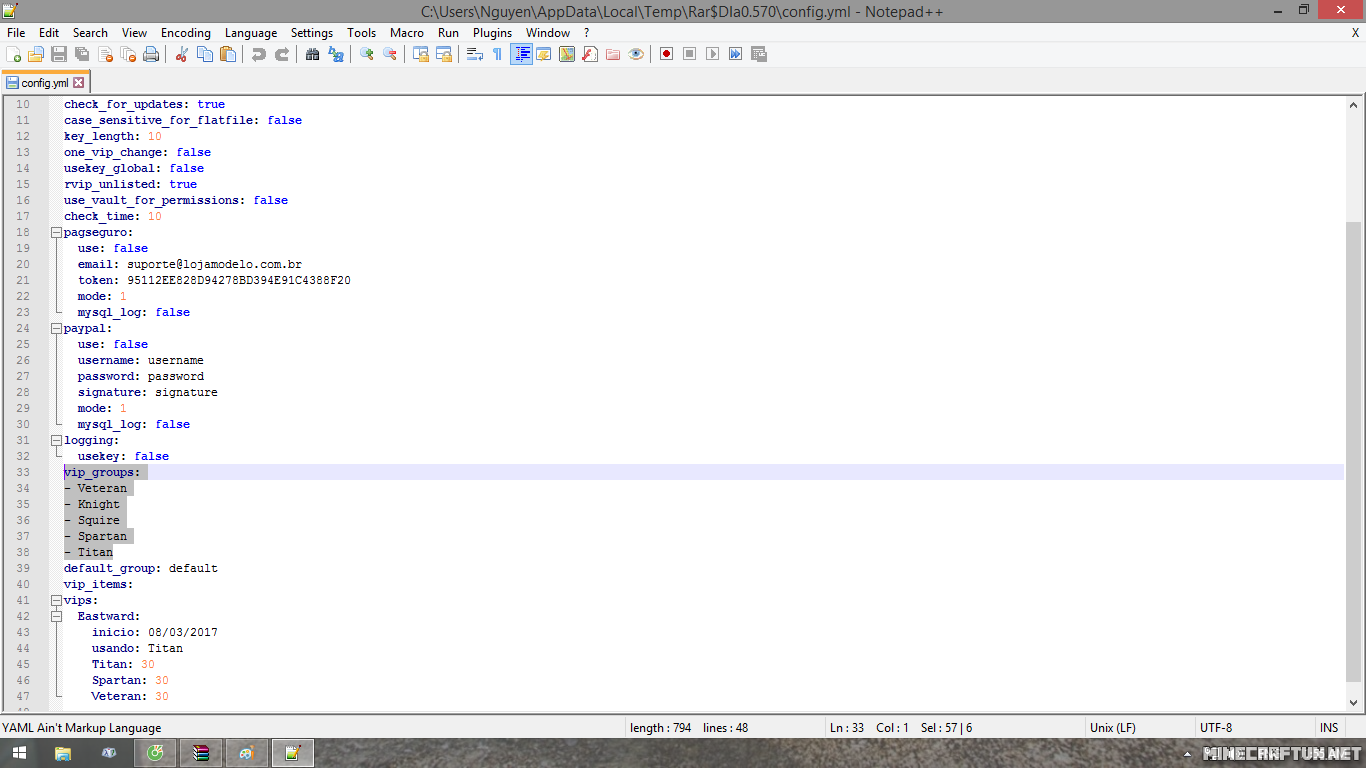Collapse the logging block

tap(56, 440)
